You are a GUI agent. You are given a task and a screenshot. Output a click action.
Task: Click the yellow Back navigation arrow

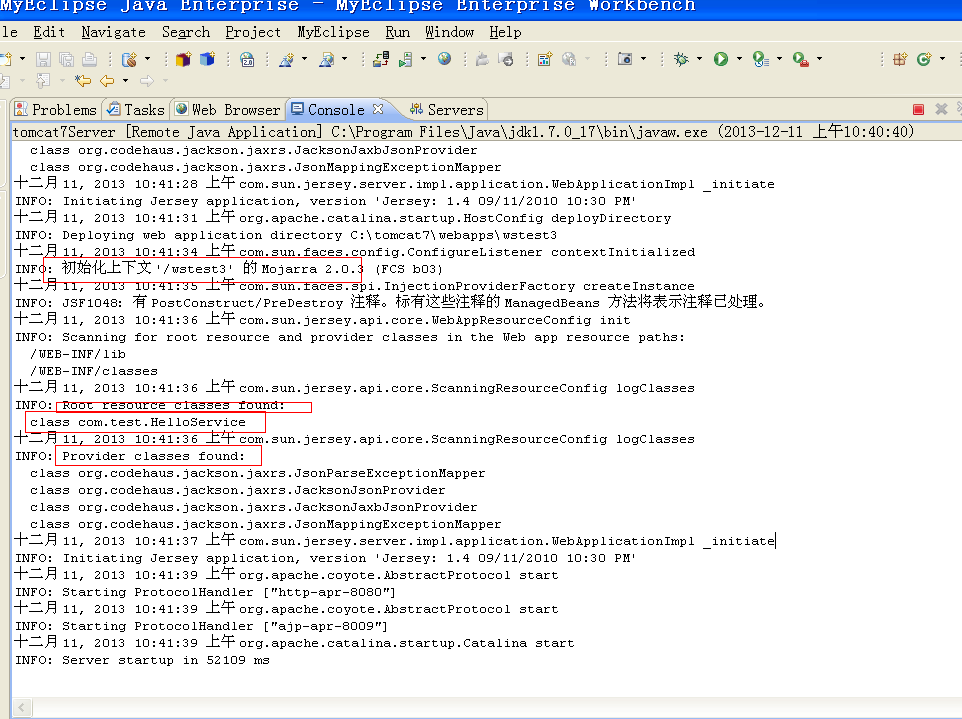pos(107,80)
